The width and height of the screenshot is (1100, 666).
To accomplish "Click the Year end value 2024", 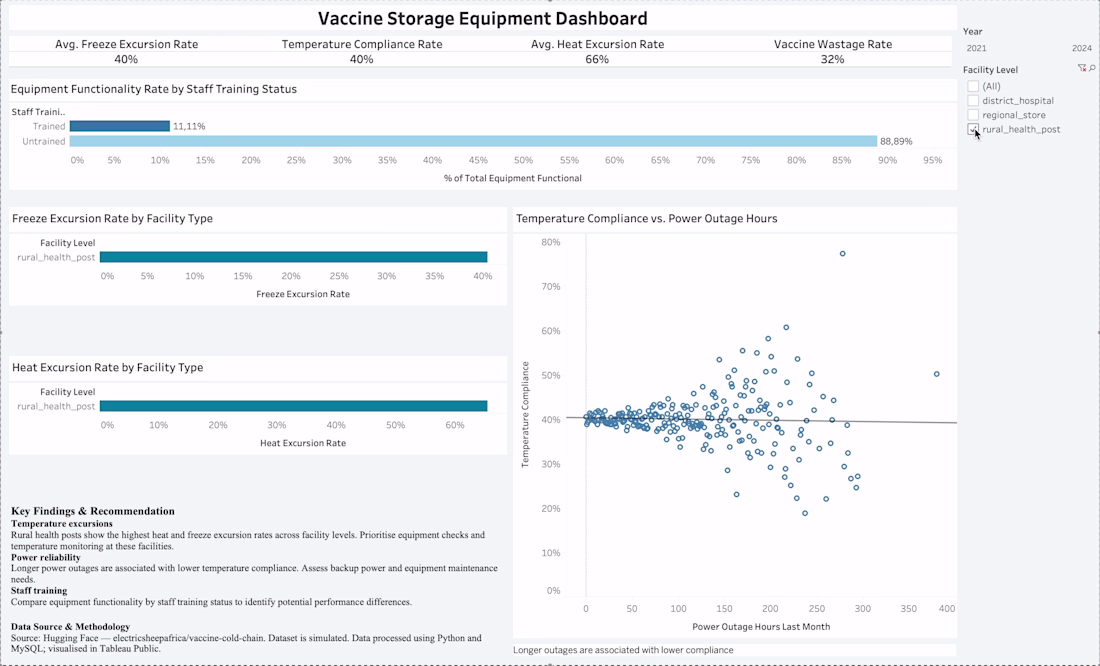I will [1082, 48].
